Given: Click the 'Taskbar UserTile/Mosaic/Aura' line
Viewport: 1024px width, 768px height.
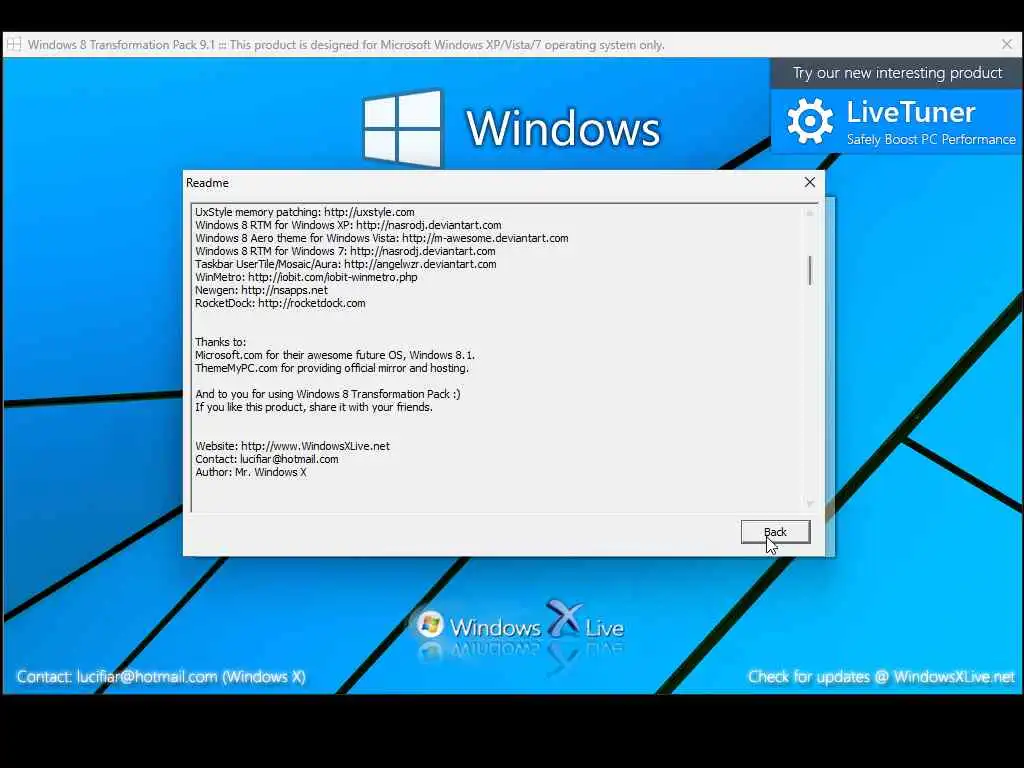Looking at the screenshot, I should tap(345, 264).
